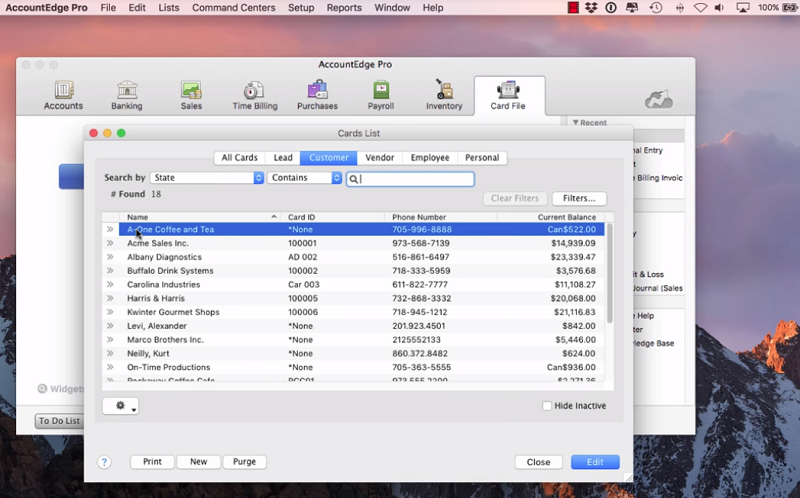Viewport: 800px width, 498px height.
Task: Click the New button
Action: tap(198, 462)
